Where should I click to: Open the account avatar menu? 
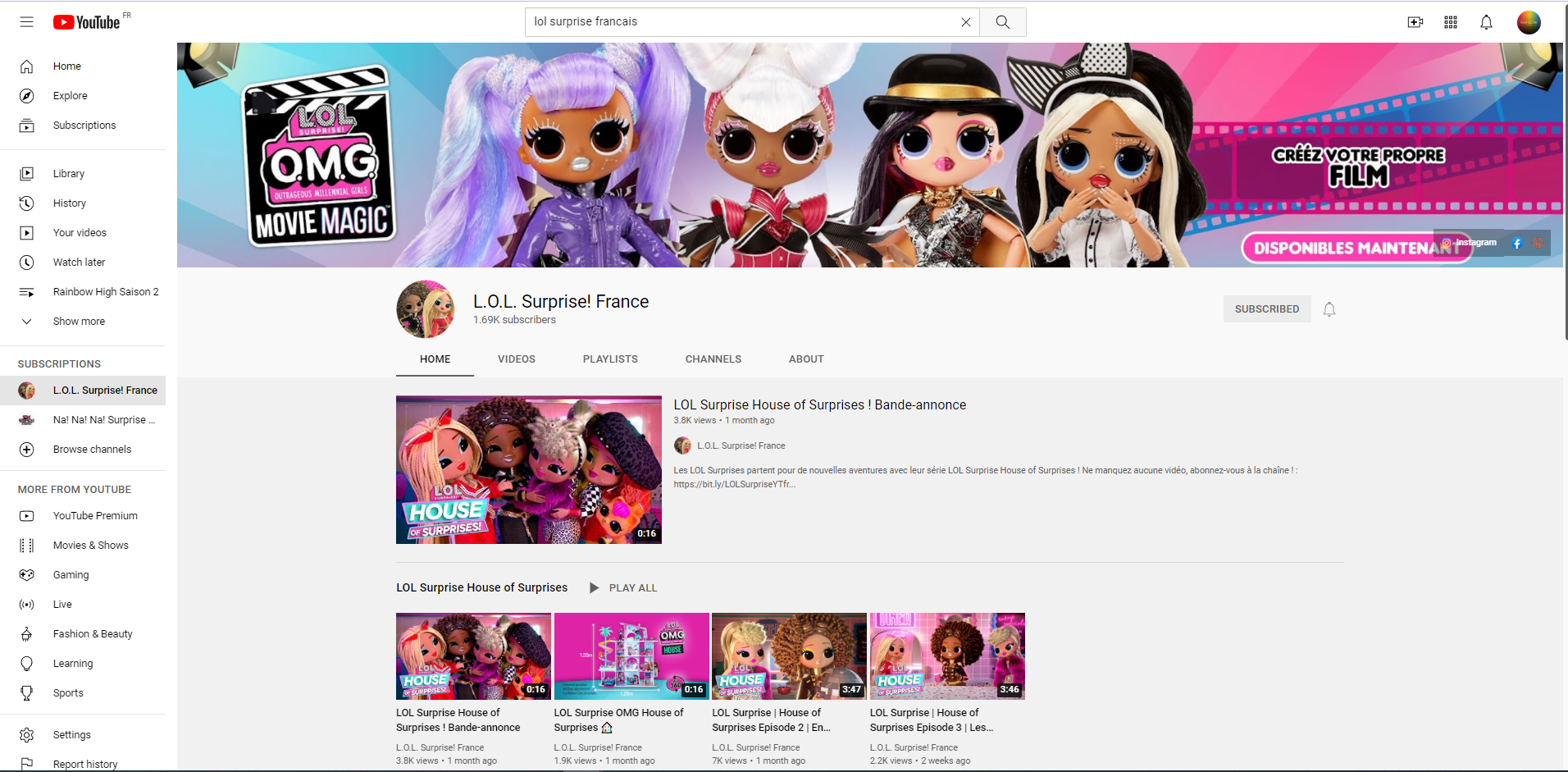pyautogui.click(x=1529, y=22)
